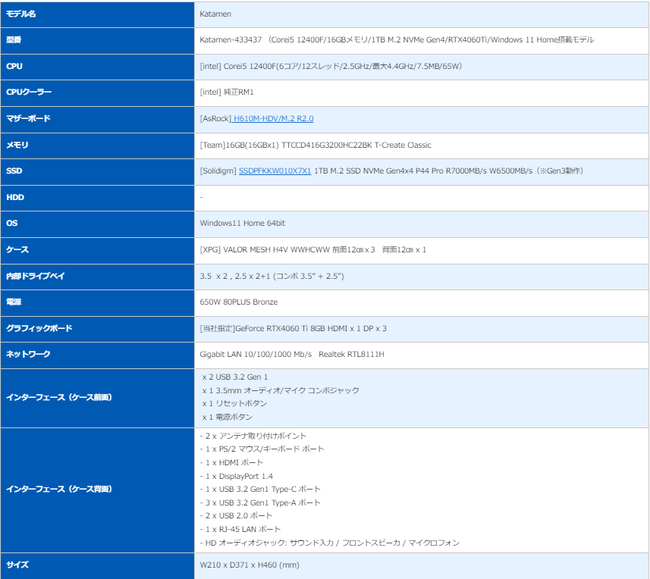Open the H610M-HDV/M.2 R2.0 motherboard link
Image resolution: width=650 pixels, height=579 pixels.
(x=273, y=119)
